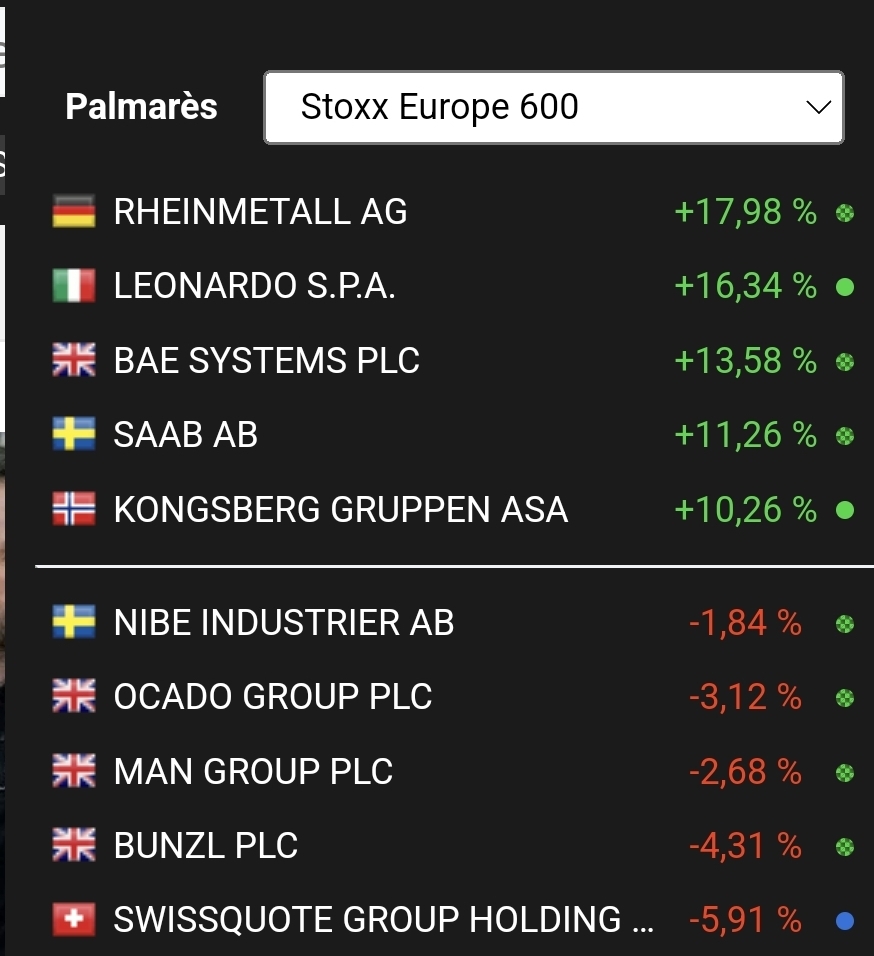Open the BAE SYSTEMS PLC stock page
Image resolution: width=874 pixels, height=956 pixels.
pos(266,360)
